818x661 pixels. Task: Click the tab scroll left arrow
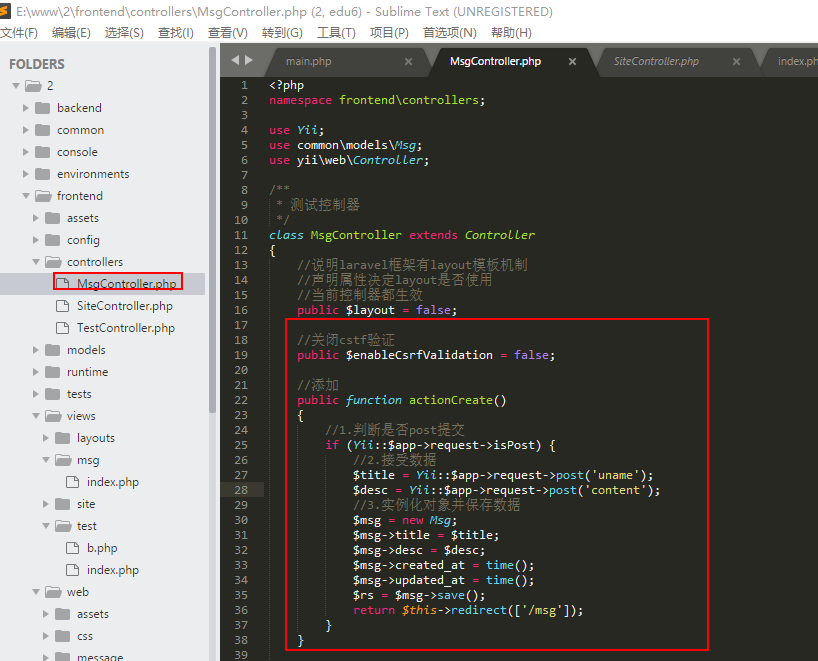point(236,60)
